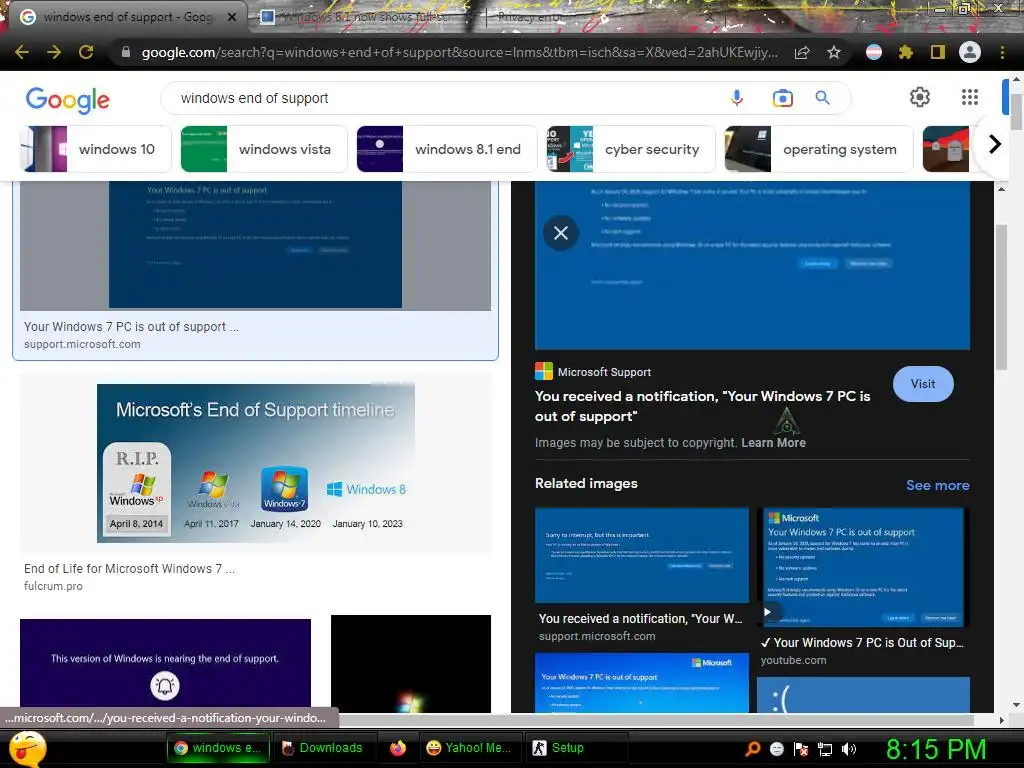This screenshot has height=768, width=1024.
Task: Click the volume speaker tray icon
Action: 849,748
